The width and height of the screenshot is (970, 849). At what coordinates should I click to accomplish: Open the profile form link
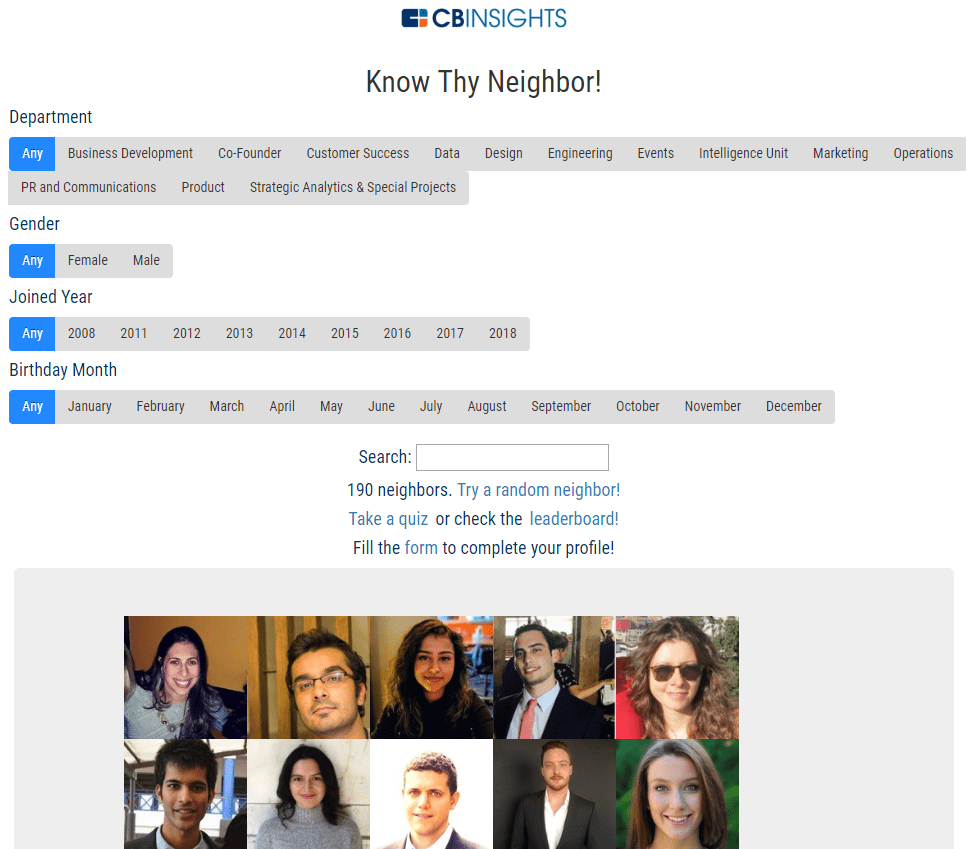click(421, 548)
